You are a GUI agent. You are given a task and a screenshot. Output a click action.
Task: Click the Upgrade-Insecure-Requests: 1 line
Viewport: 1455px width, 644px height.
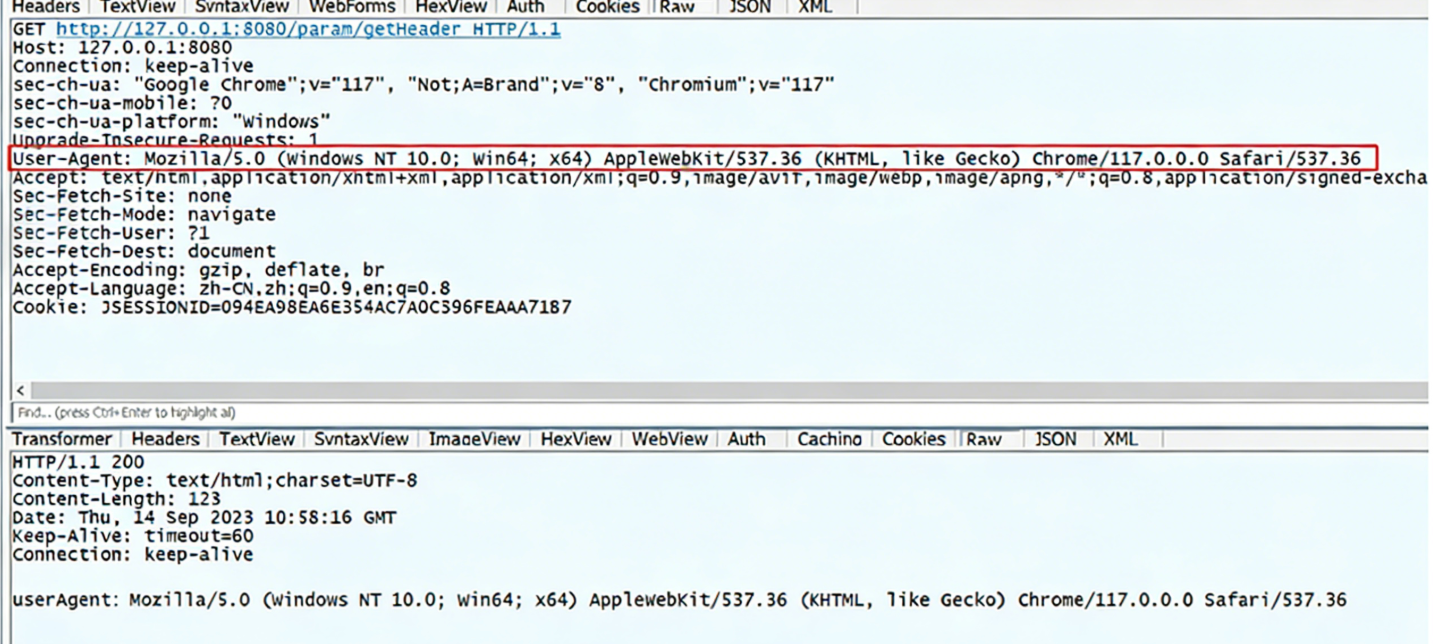point(166,140)
